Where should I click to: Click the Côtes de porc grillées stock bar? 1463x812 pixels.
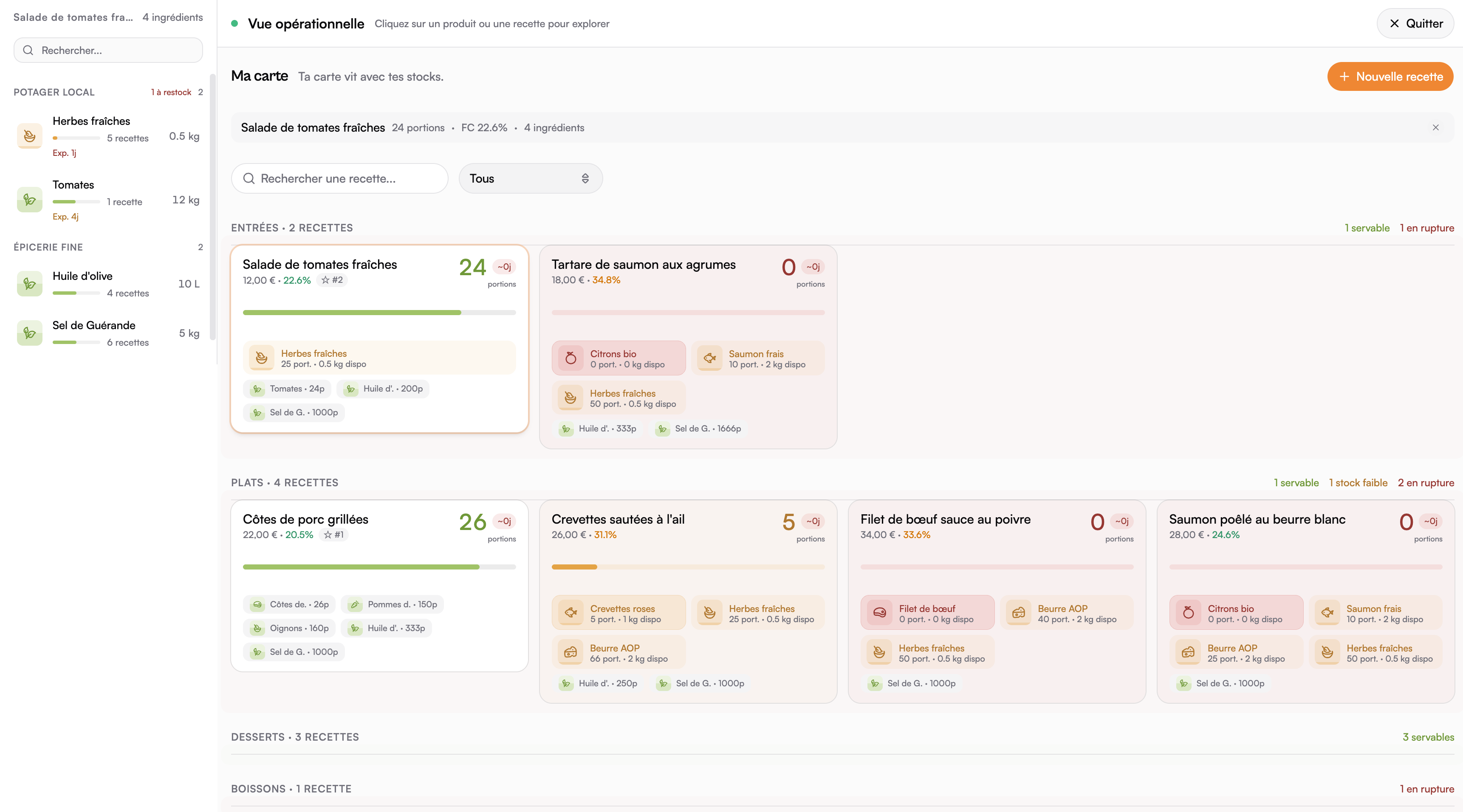click(x=379, y=567)
